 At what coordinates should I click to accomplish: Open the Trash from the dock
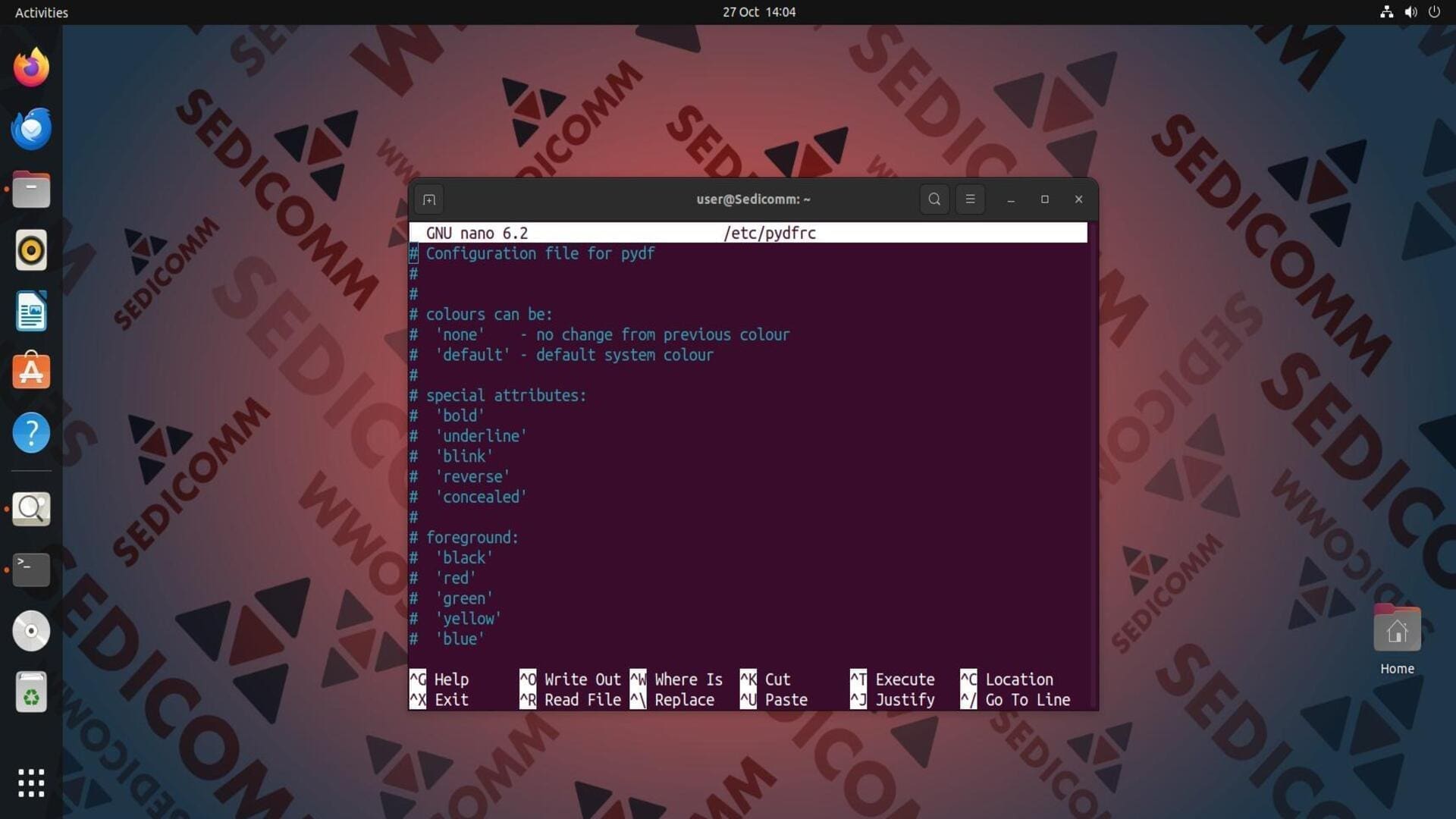[x=31, y=692]
